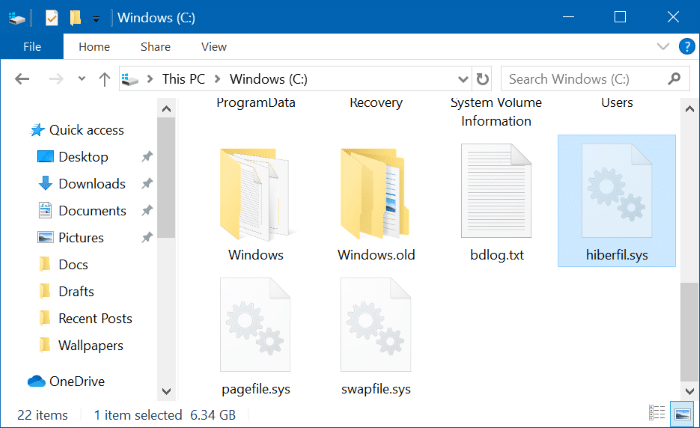Unpin Downloads using its pin icon
The image size is (700, 428).
click(147, 183)
